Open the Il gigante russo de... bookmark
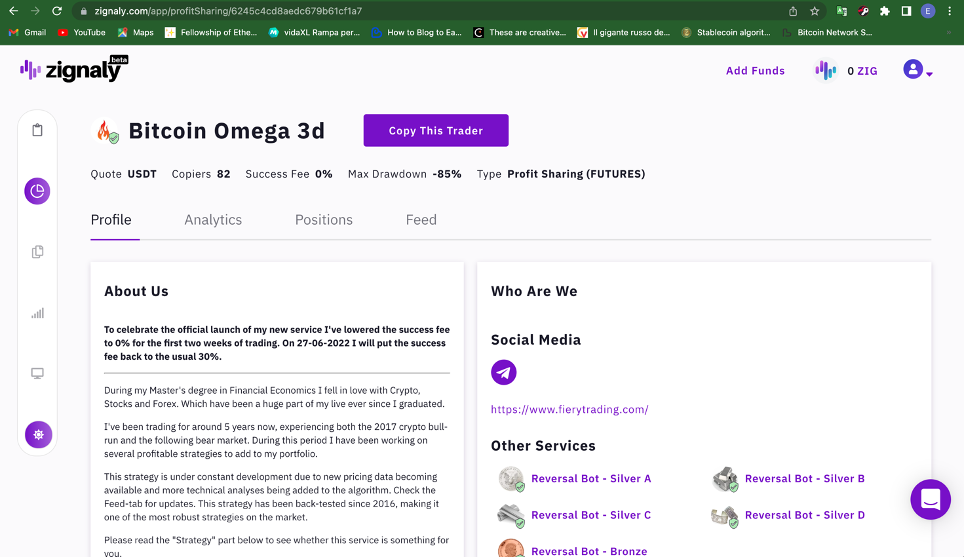 coord(623,33)
